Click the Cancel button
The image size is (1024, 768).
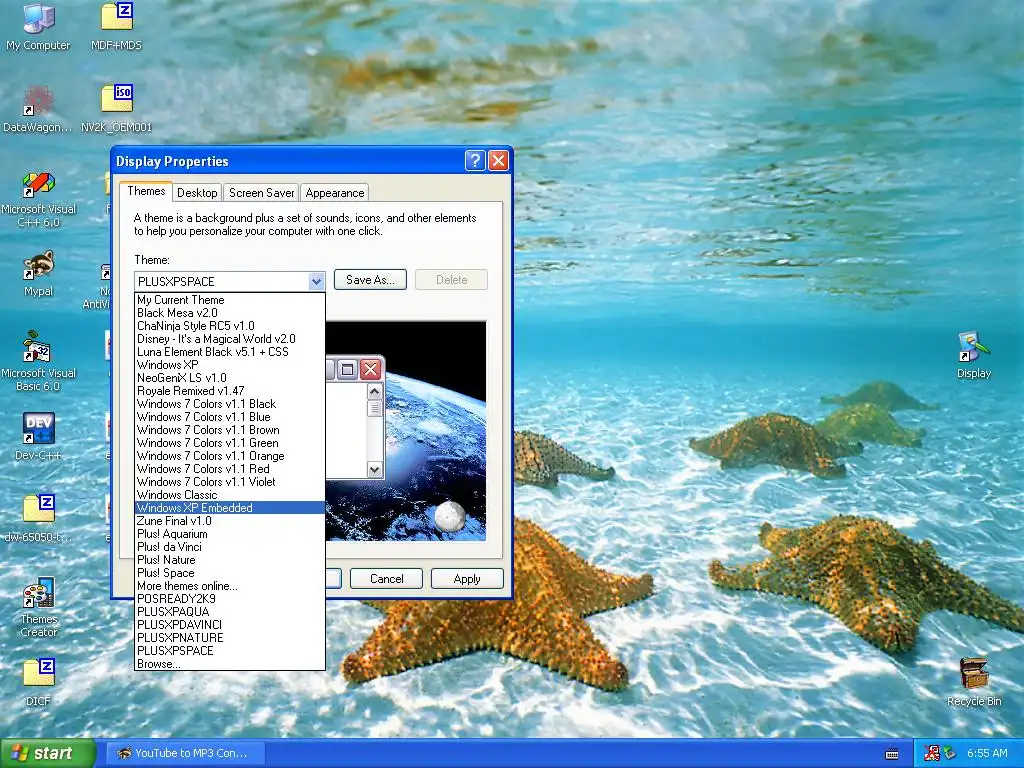coord(387,579)
